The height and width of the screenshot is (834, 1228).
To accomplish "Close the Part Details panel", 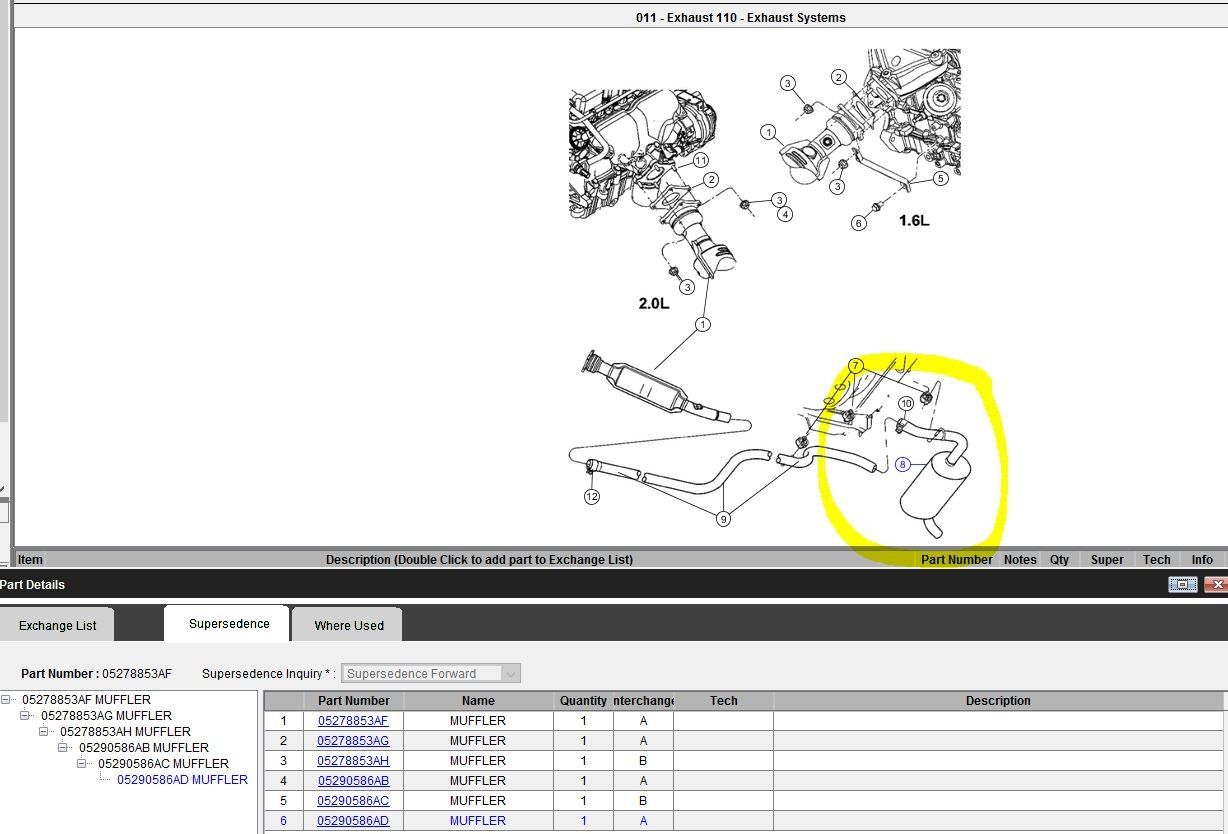I will [1215, 585].
